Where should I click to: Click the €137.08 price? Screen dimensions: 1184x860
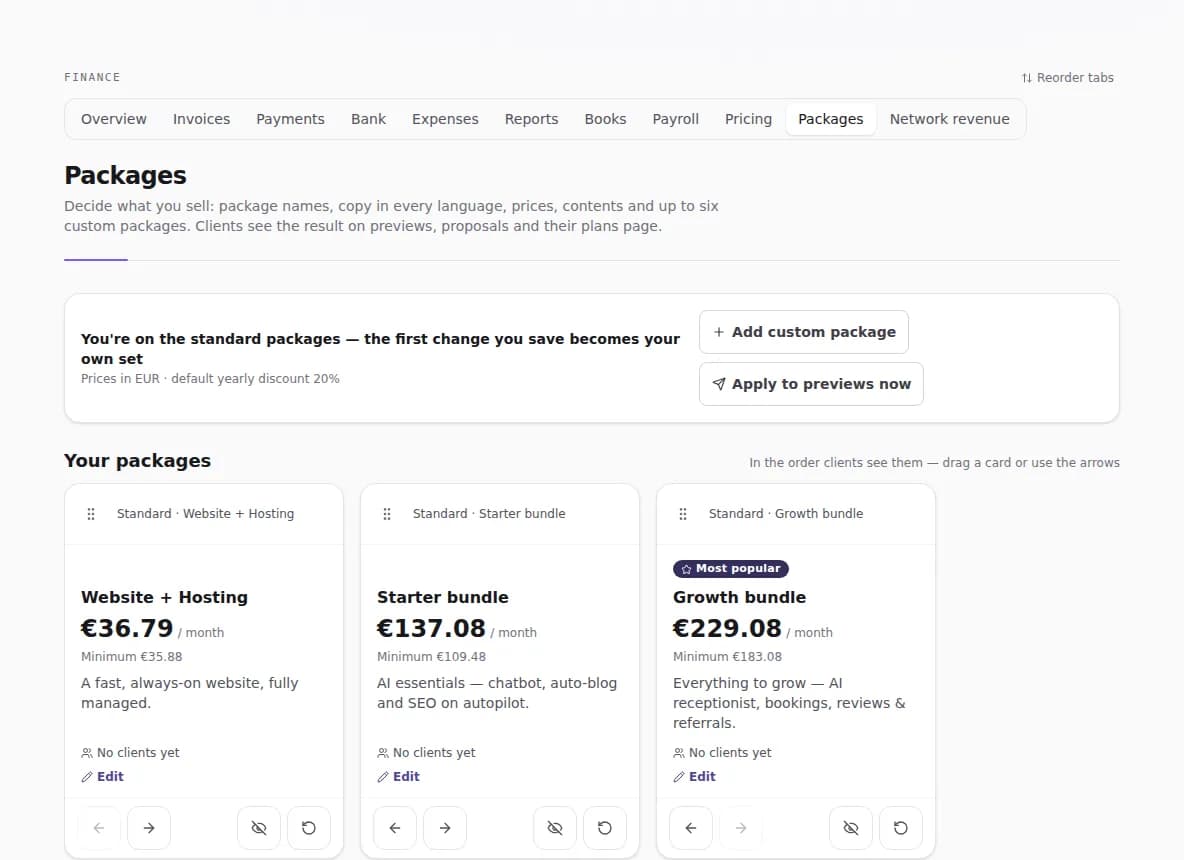coord(431,628)
